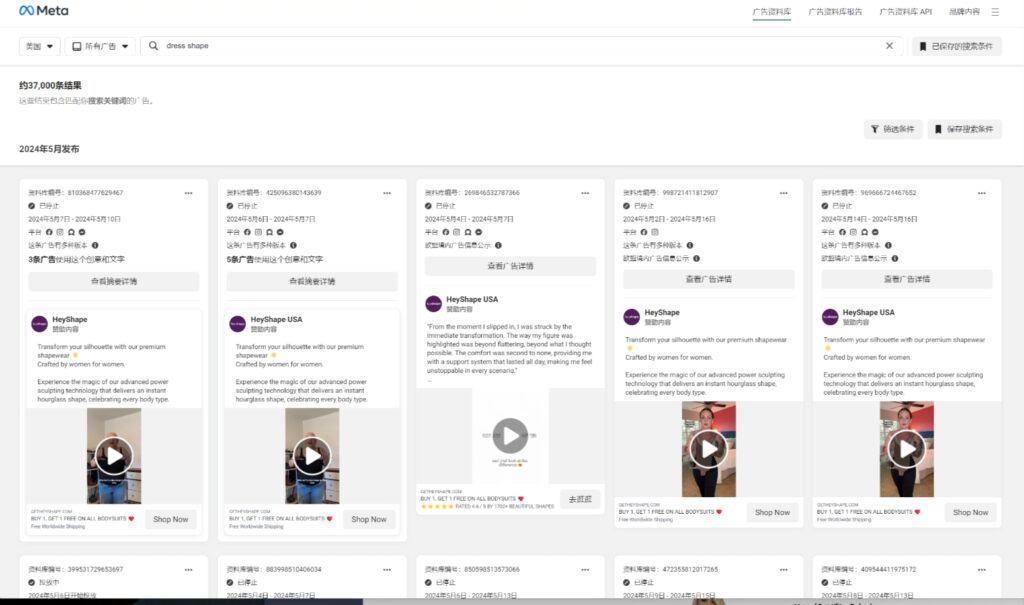The image size is (1024, 605).
Task: Click Messenger platform icon on second ad card
Action: point(280,232)
